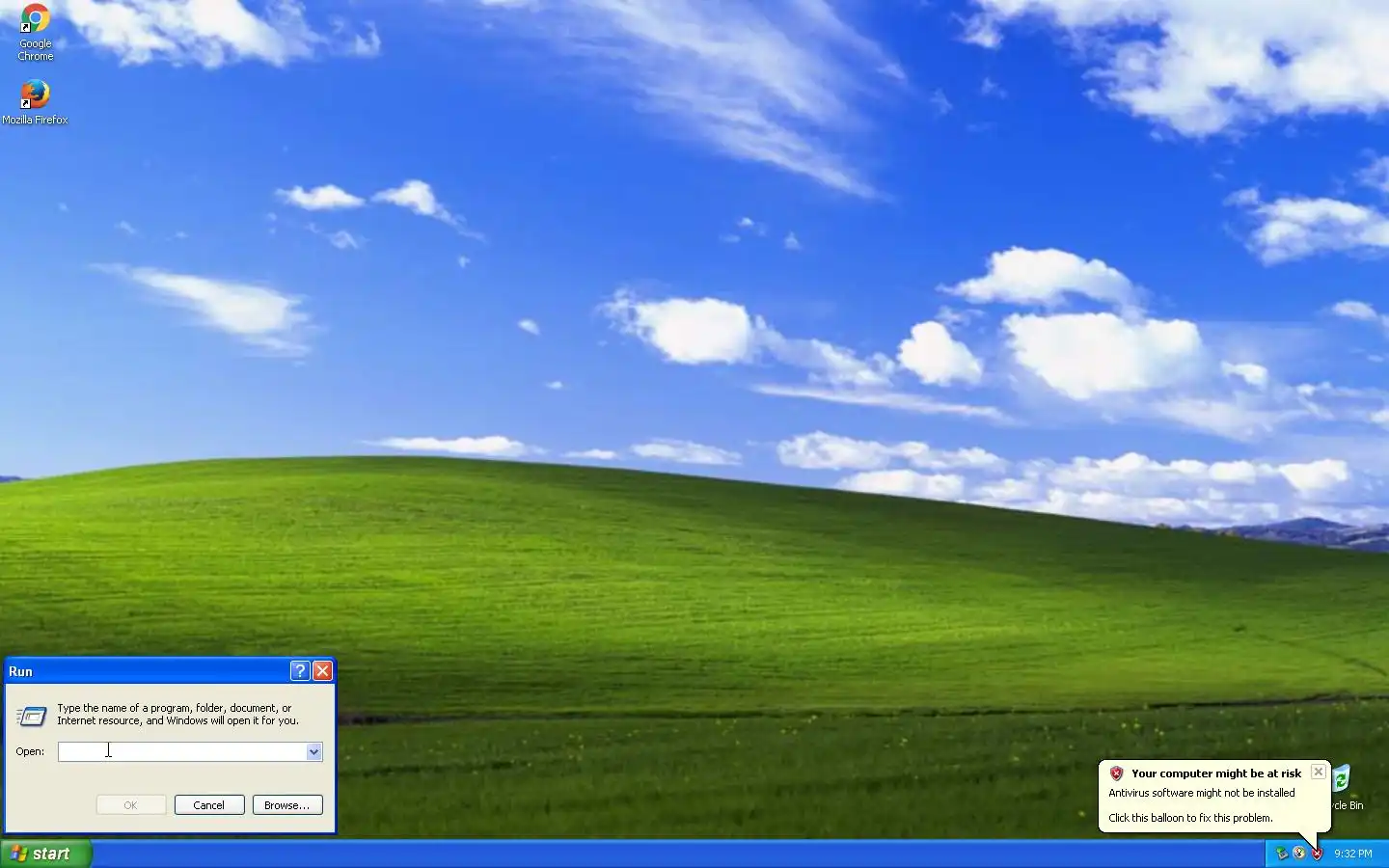Click the red security shield tray icon
This screenshot has width=1389, height=868.
1317,854
